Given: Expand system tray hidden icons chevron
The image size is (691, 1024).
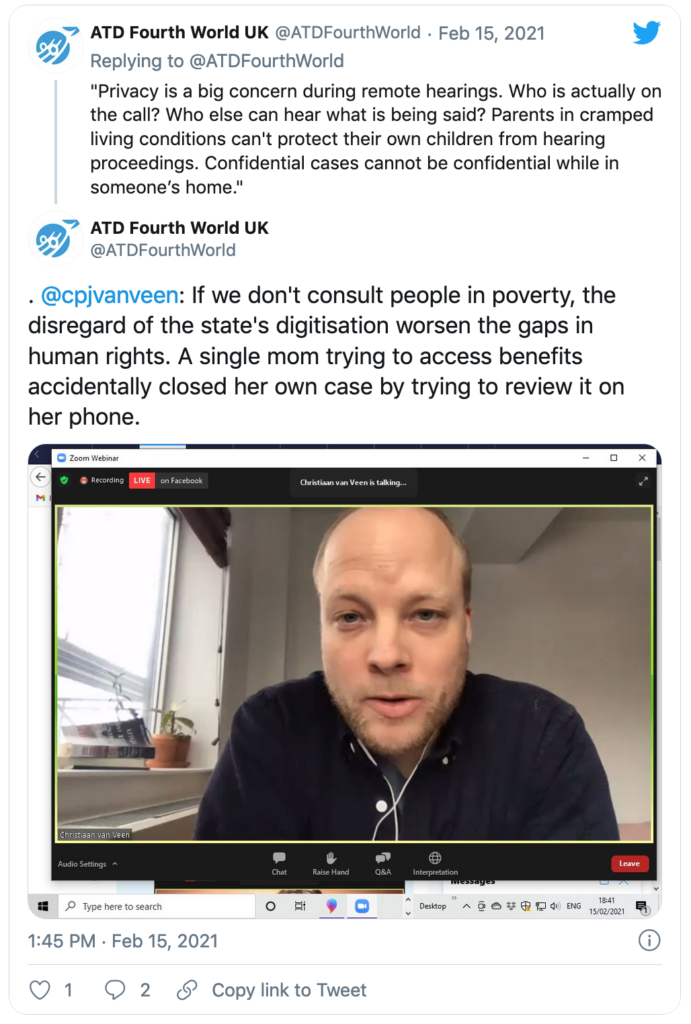Looking at the screenshot, I should [x=466, y=906].
